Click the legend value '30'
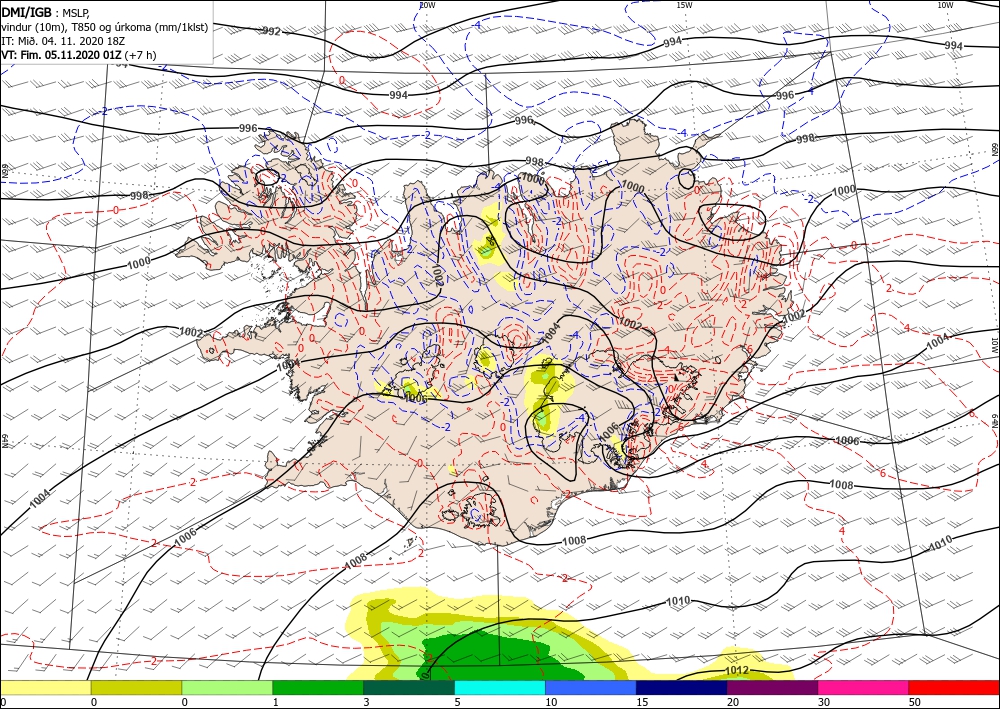The image size is (1000, 709). 824,703
